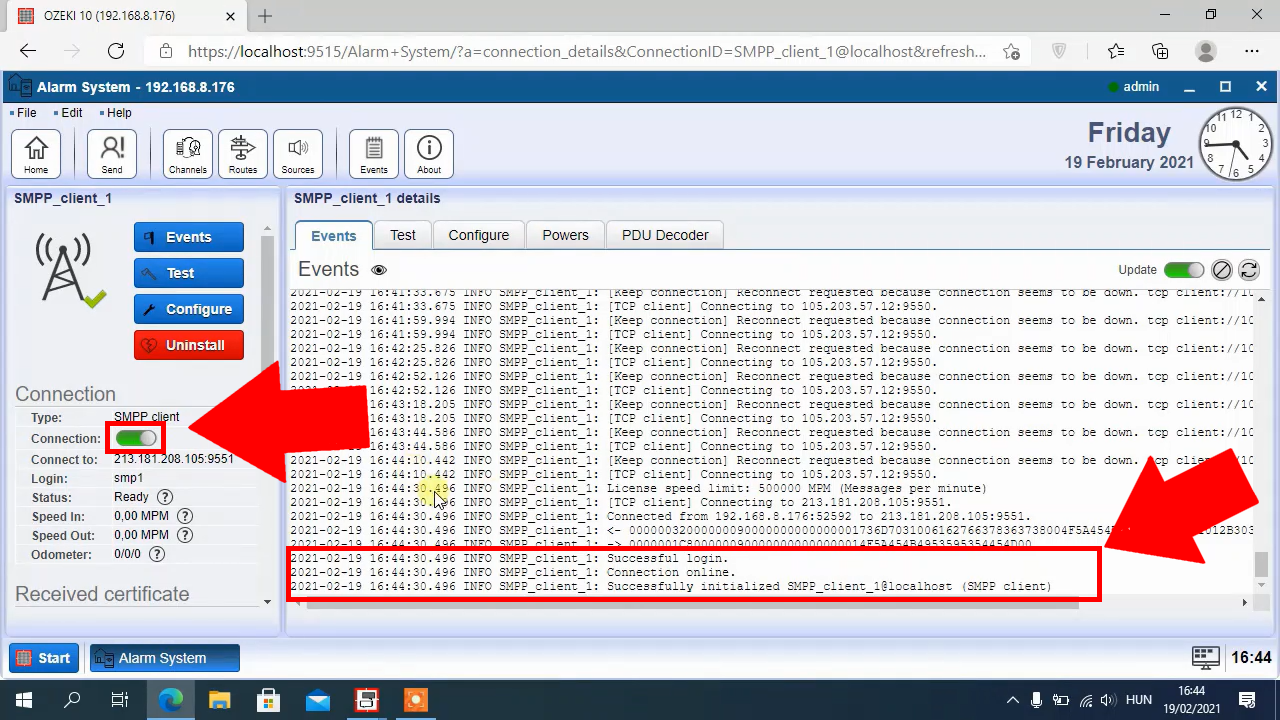Screen dimensions: 1280x720
Task: Click the event log vertical scrollbar thumb
Action: (x=1262, y=563)
